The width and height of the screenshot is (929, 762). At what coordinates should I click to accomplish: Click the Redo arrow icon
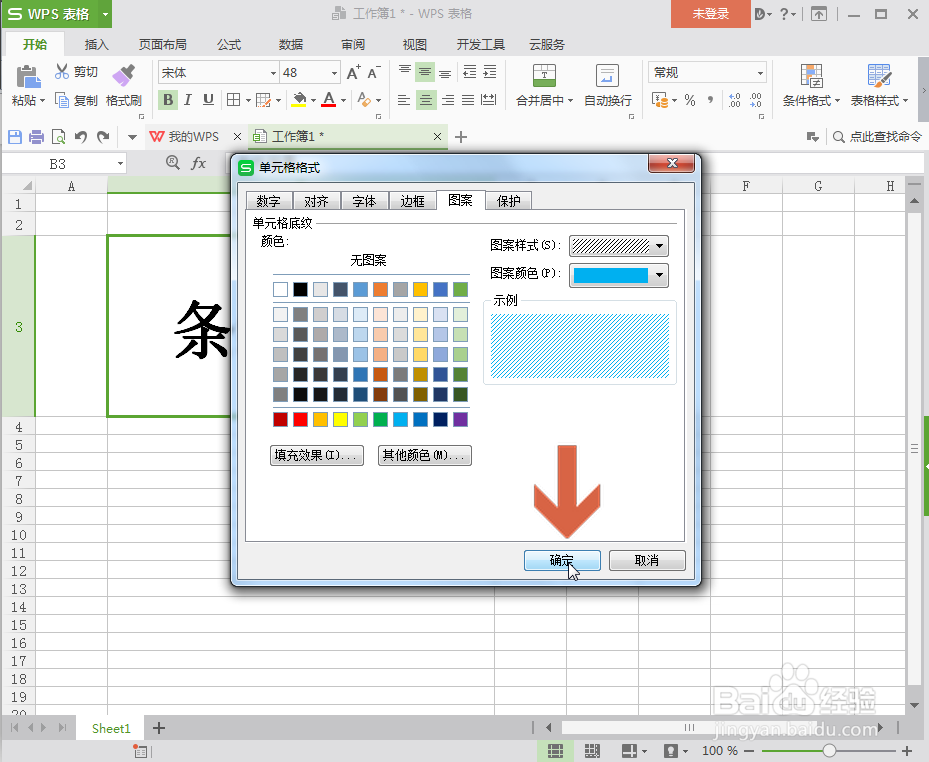click(x=103, y=137)
